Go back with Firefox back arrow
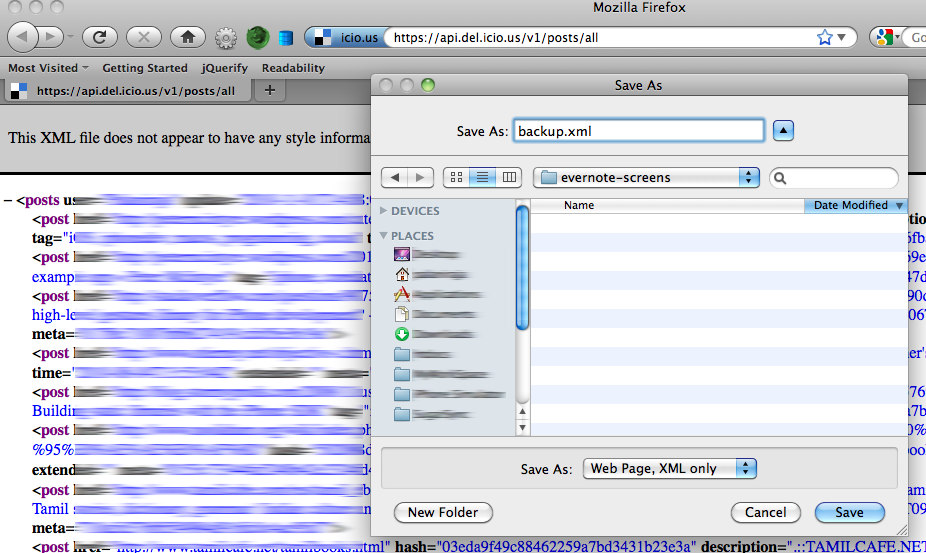926x553 pixels. [x=22, y=37]
